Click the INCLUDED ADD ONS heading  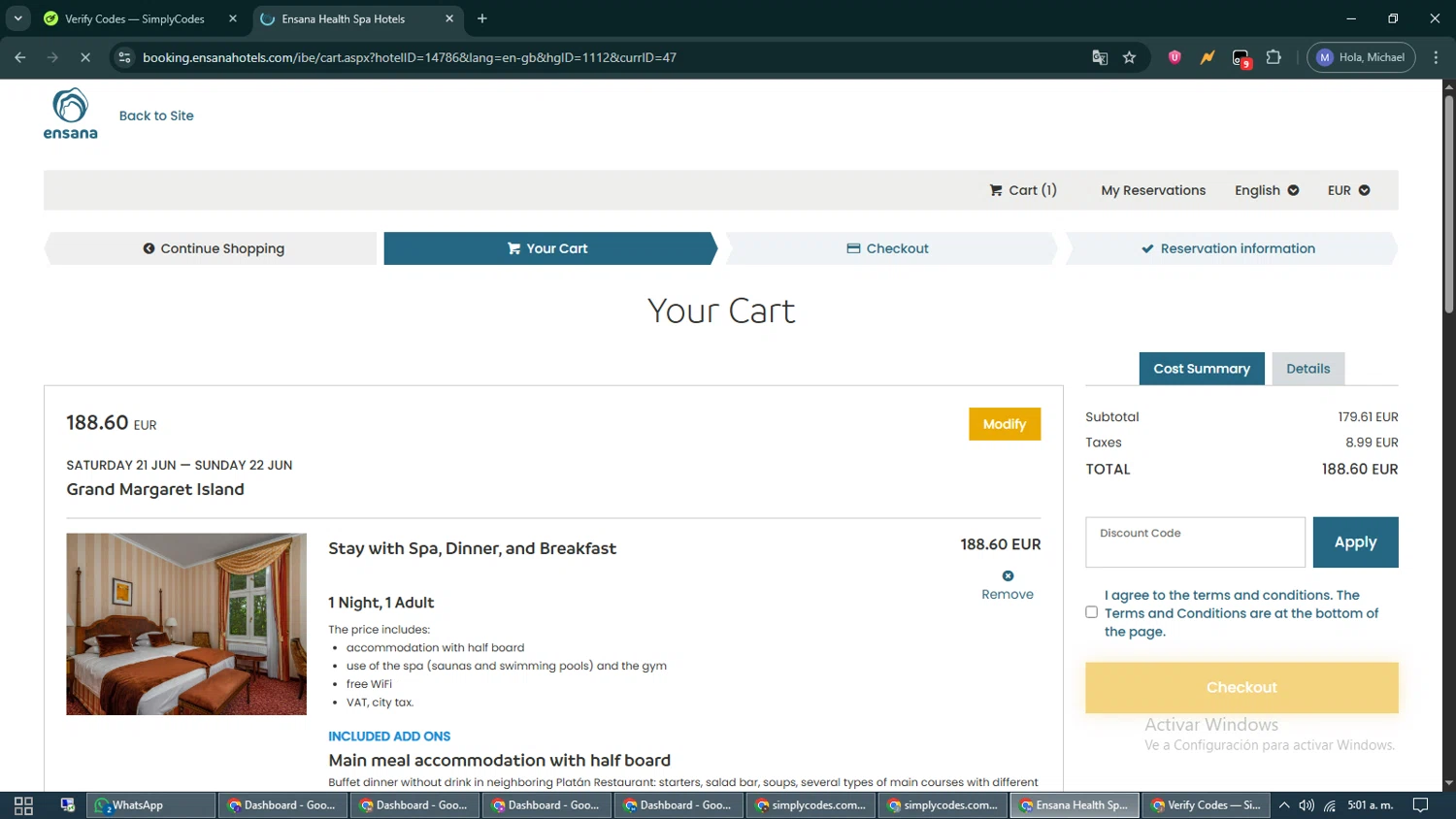point(389,737)
